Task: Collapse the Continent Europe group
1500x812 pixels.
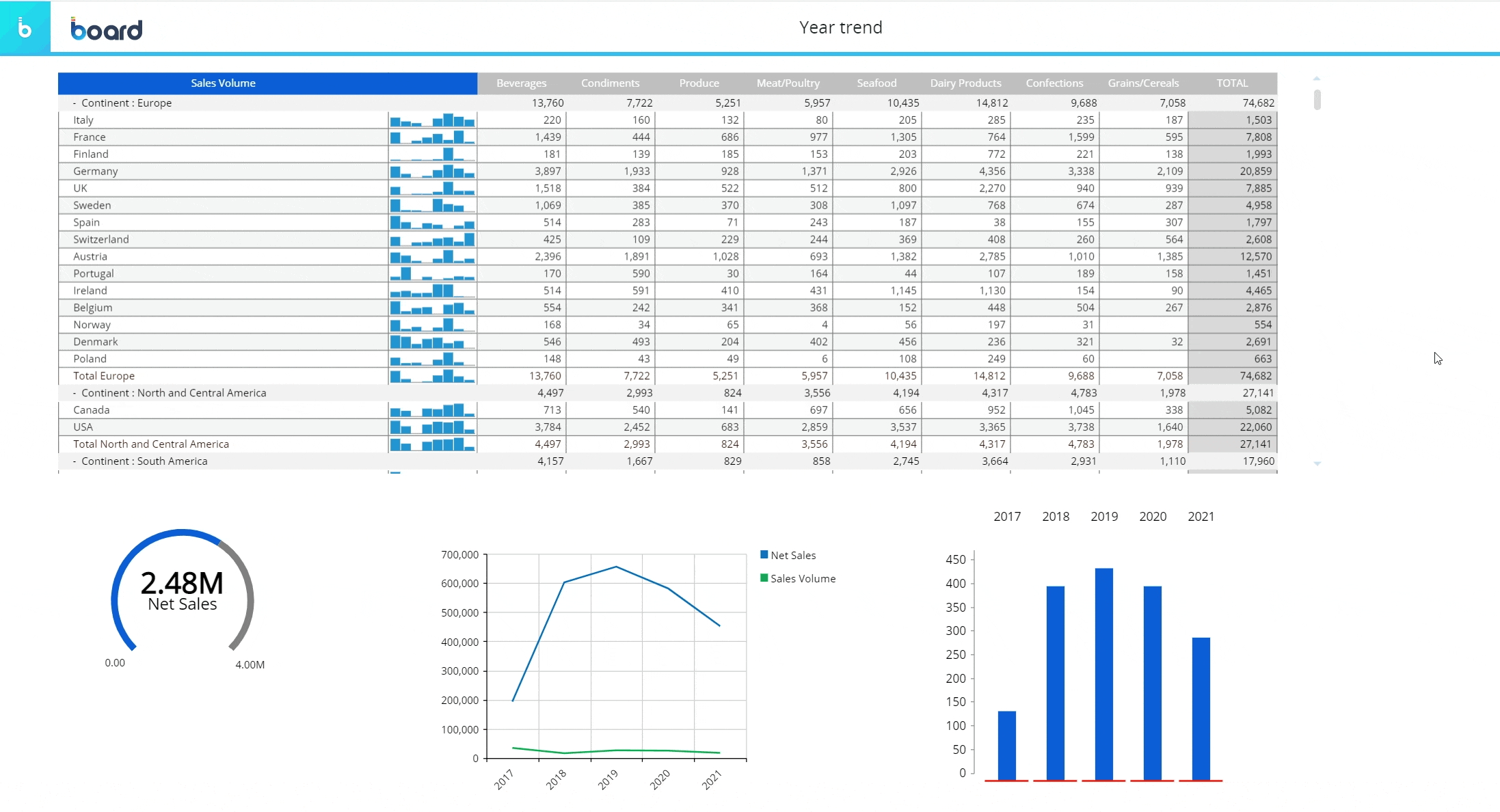Action: (75, 103)
